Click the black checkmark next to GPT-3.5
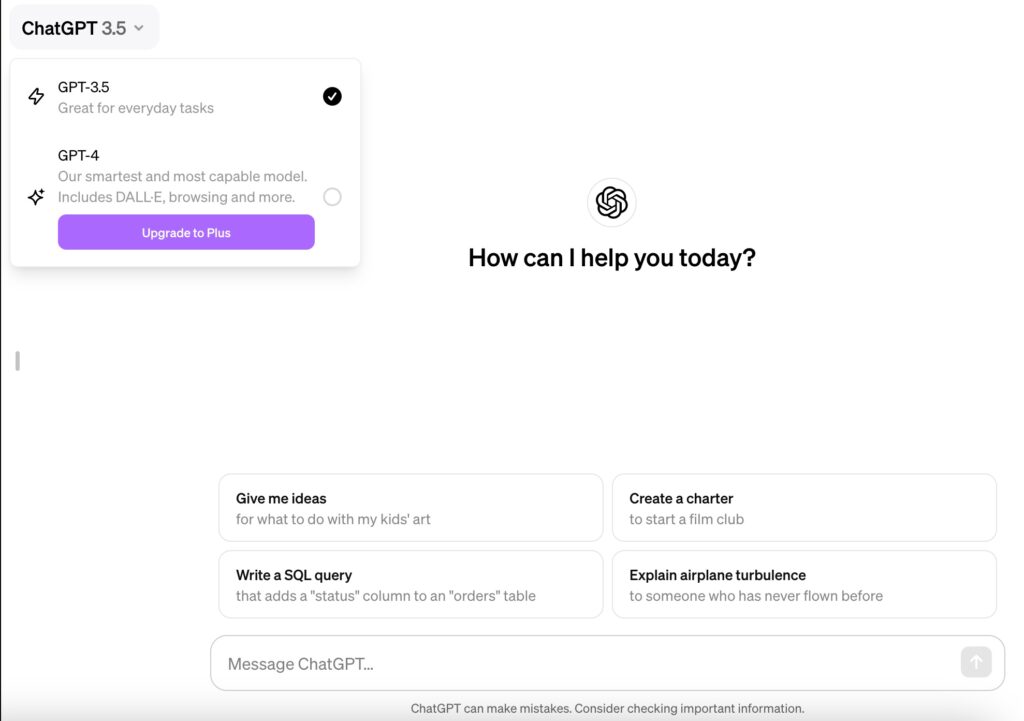 332,97
